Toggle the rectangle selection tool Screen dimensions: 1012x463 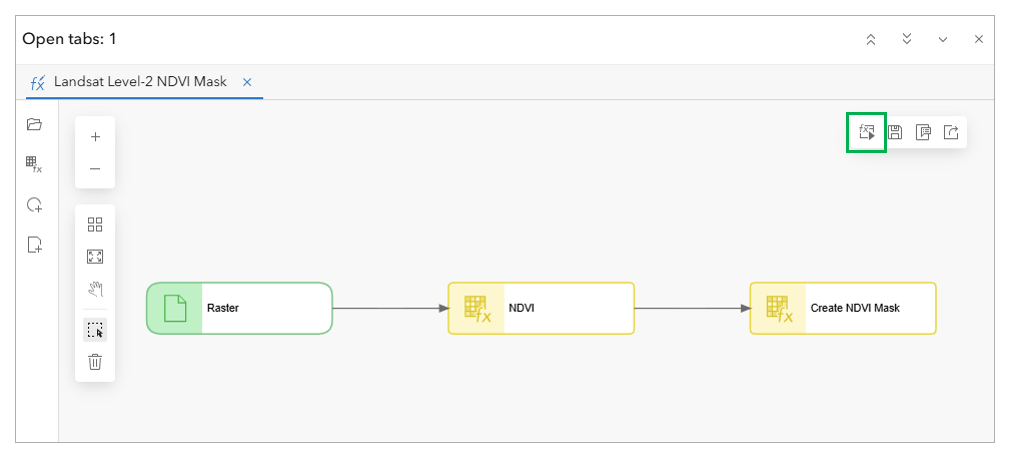(x=95, y=330)
